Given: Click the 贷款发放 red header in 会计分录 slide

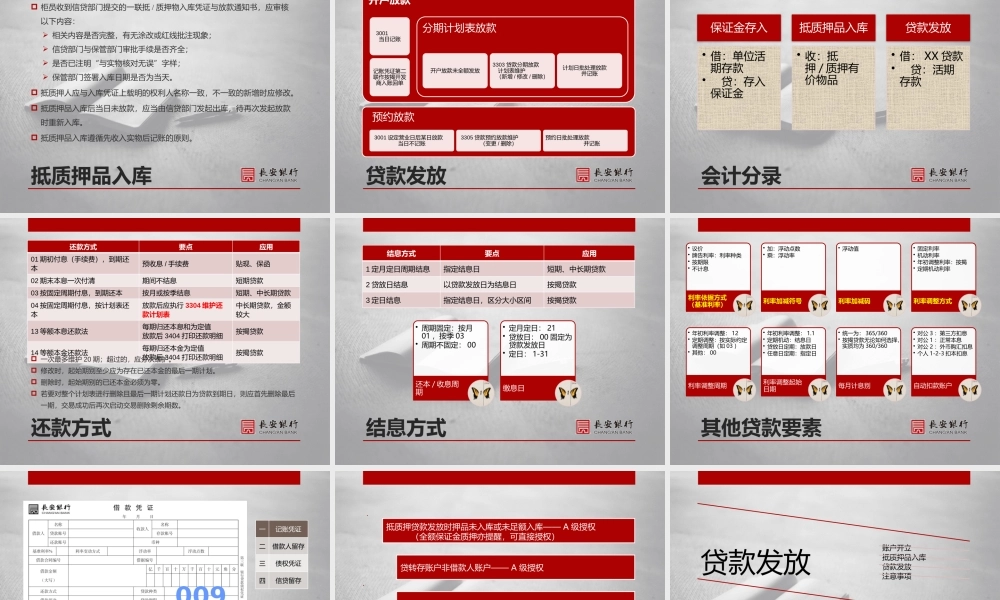Looking at the screenshot, I should tap(928, 28).
